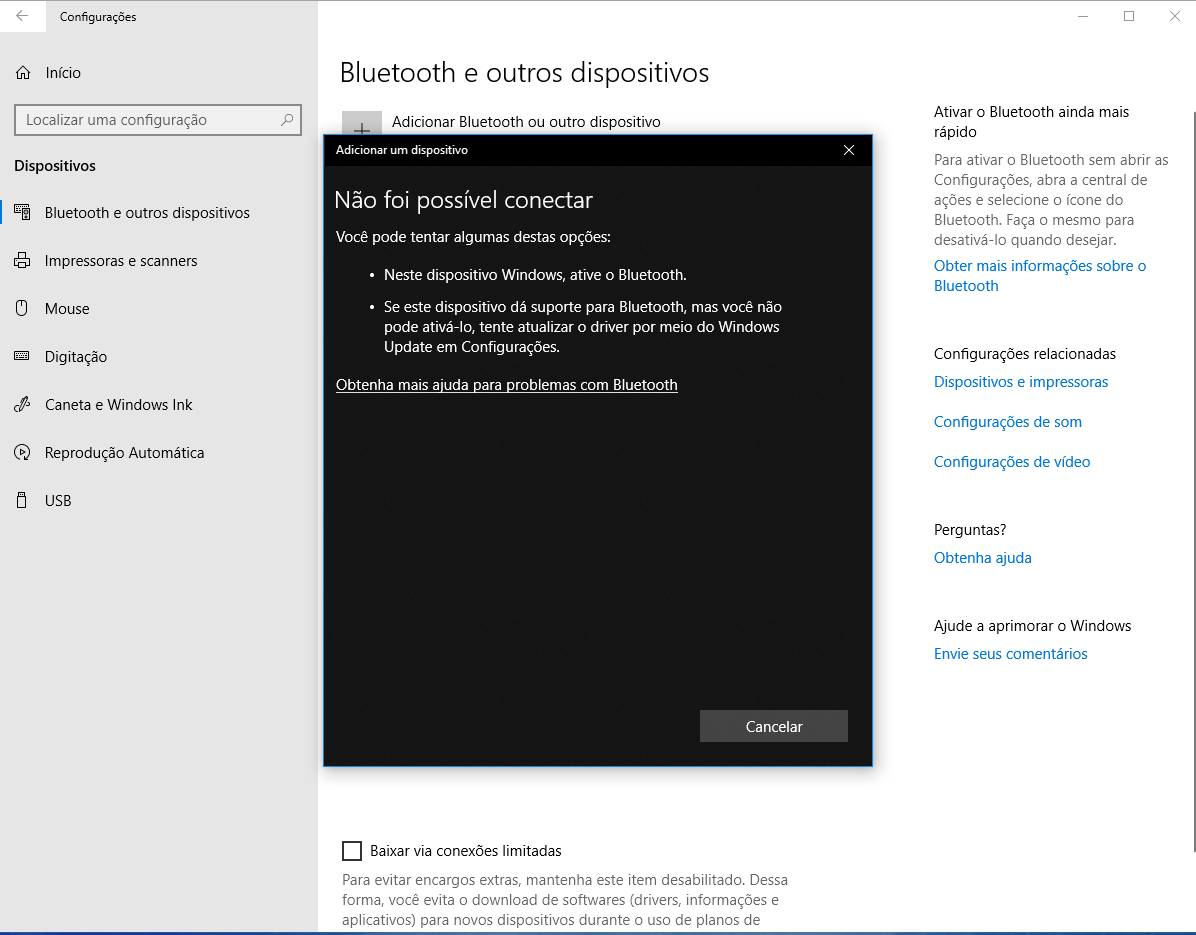Maximize the Configurações window
Viewport: 1196px width, 935px height.
1129,16
